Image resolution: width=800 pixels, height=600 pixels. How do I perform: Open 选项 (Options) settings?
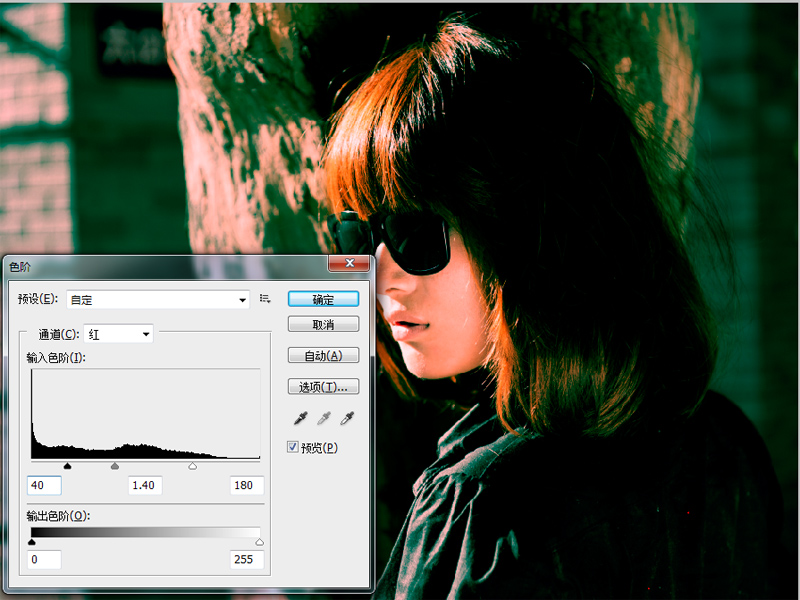(323, 387)
